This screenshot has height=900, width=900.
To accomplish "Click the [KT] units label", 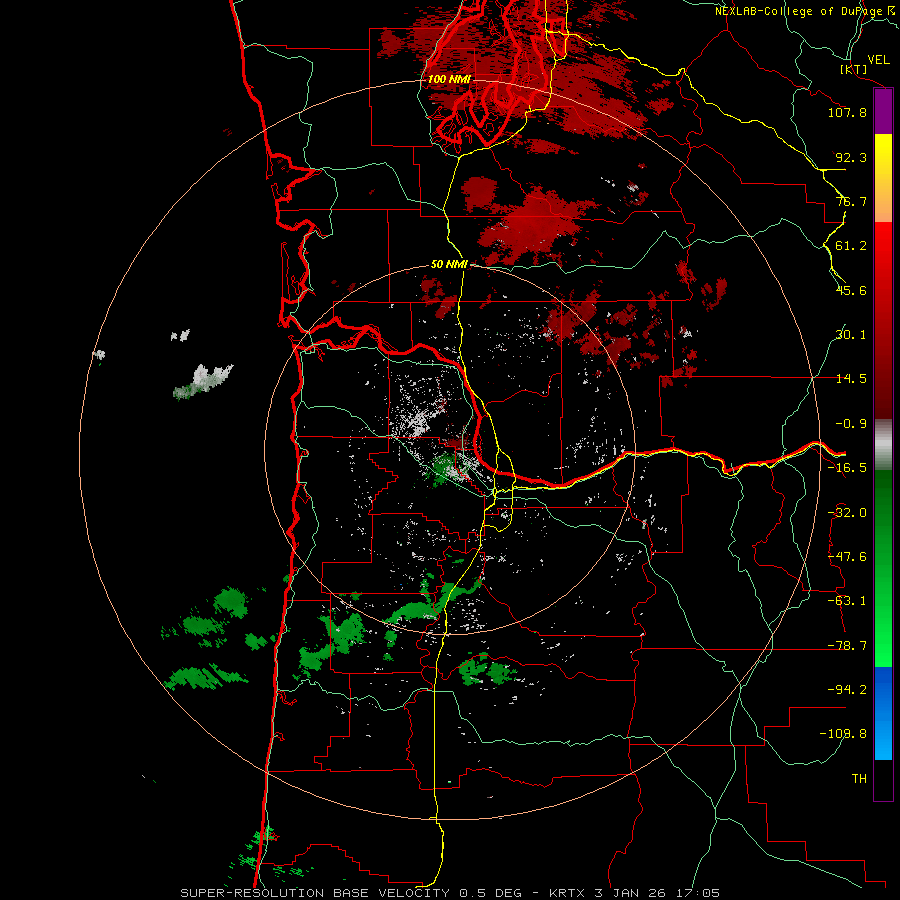I will point(854,69).
